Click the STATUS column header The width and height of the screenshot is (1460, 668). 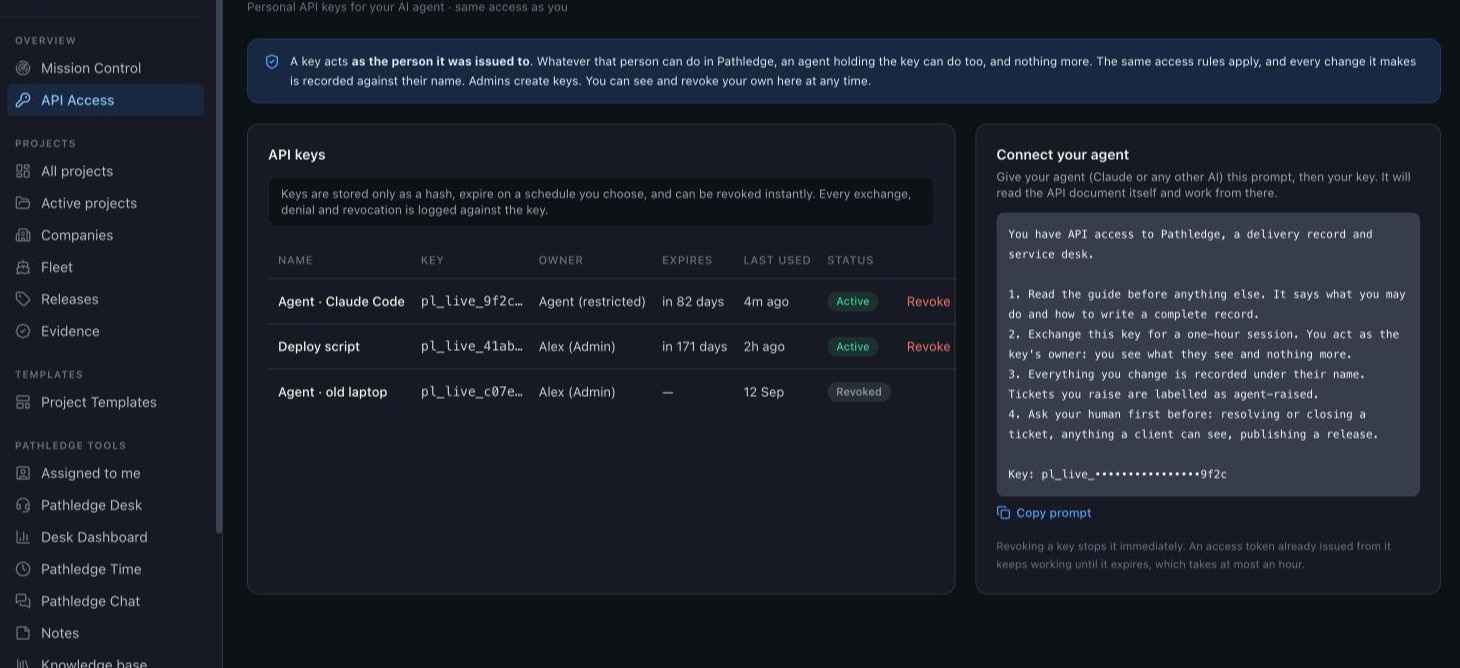tap(850, 260)
